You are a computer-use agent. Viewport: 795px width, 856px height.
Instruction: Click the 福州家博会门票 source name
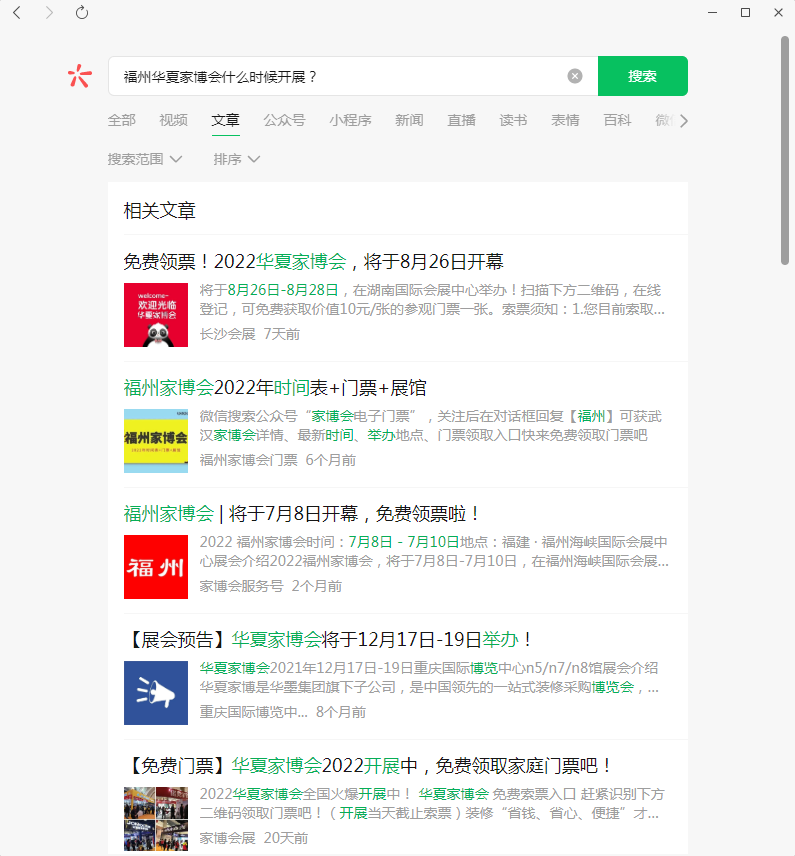pyautogui.click(x=248, y=460)
